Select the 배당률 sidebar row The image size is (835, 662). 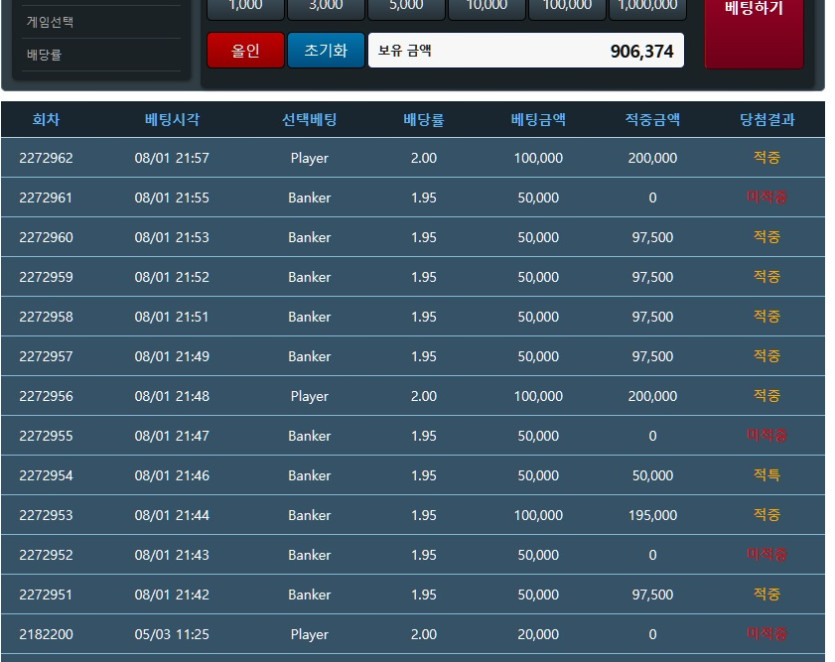tap(101, 55)
